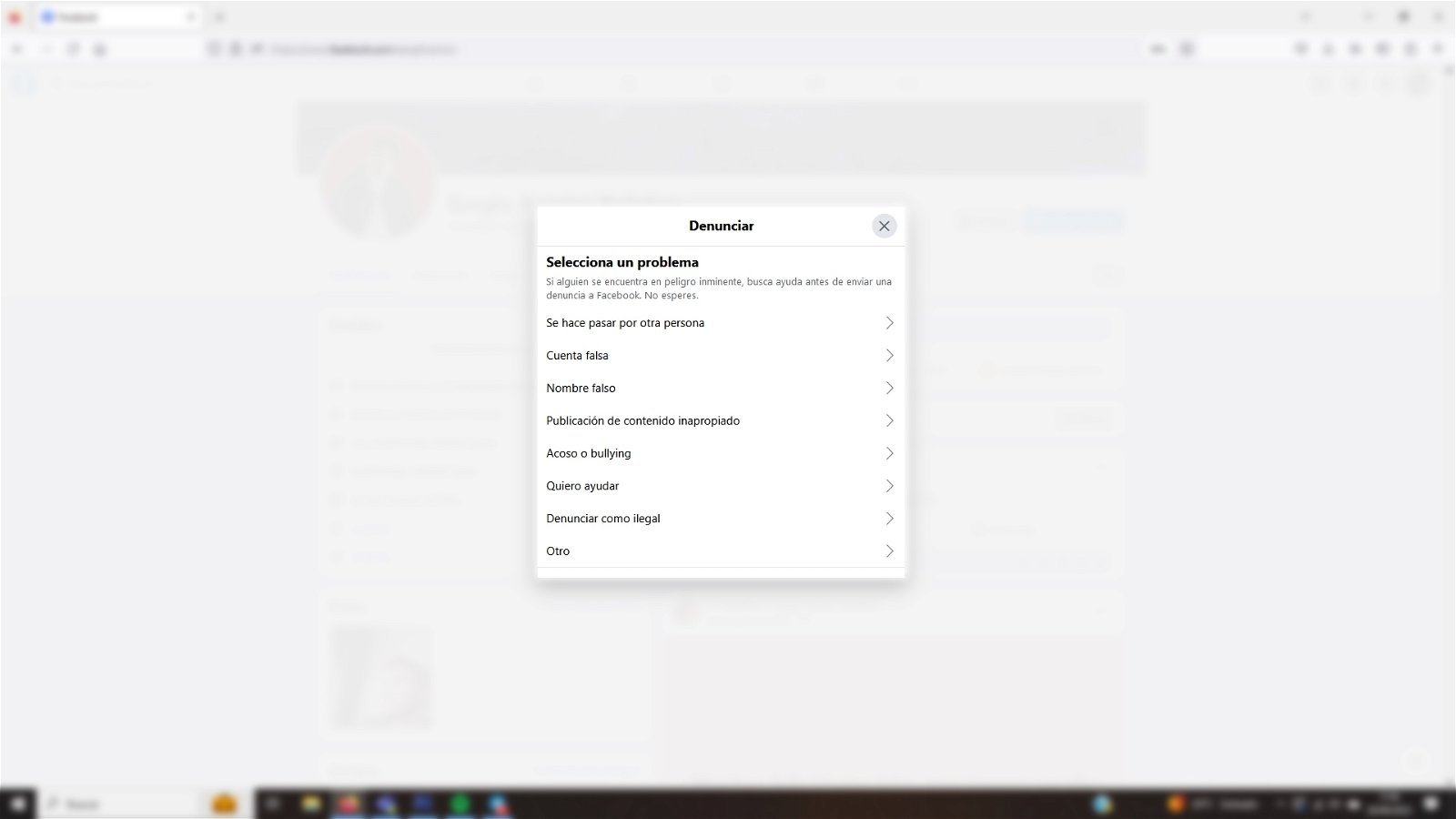Open the green app icon in taskbar
Image resolution: width=1456 pixels, height=819 pixels.
coord(460,804)
